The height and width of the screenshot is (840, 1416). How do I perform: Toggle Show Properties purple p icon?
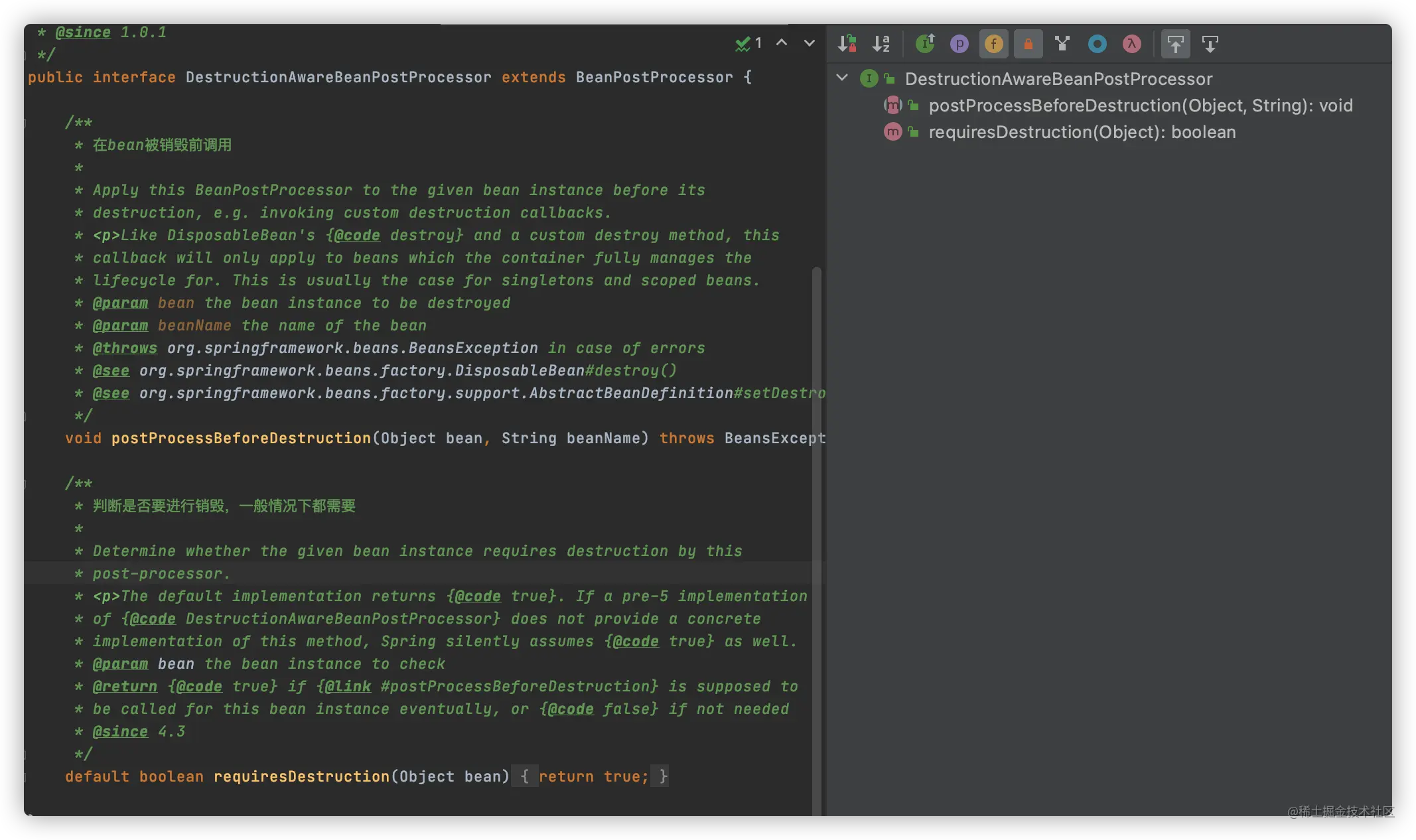pos(959,44)
